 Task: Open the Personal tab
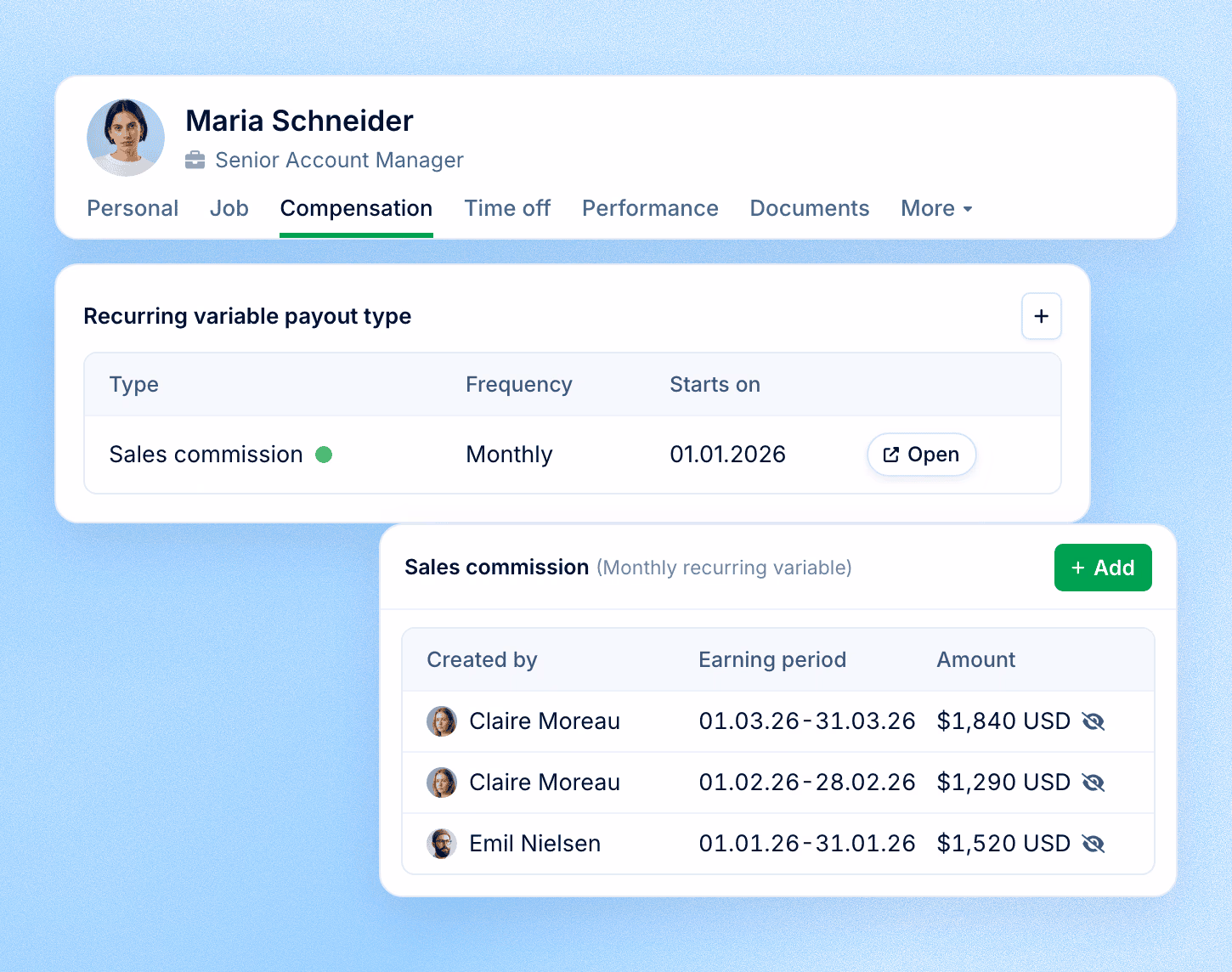tap(133, 208)
